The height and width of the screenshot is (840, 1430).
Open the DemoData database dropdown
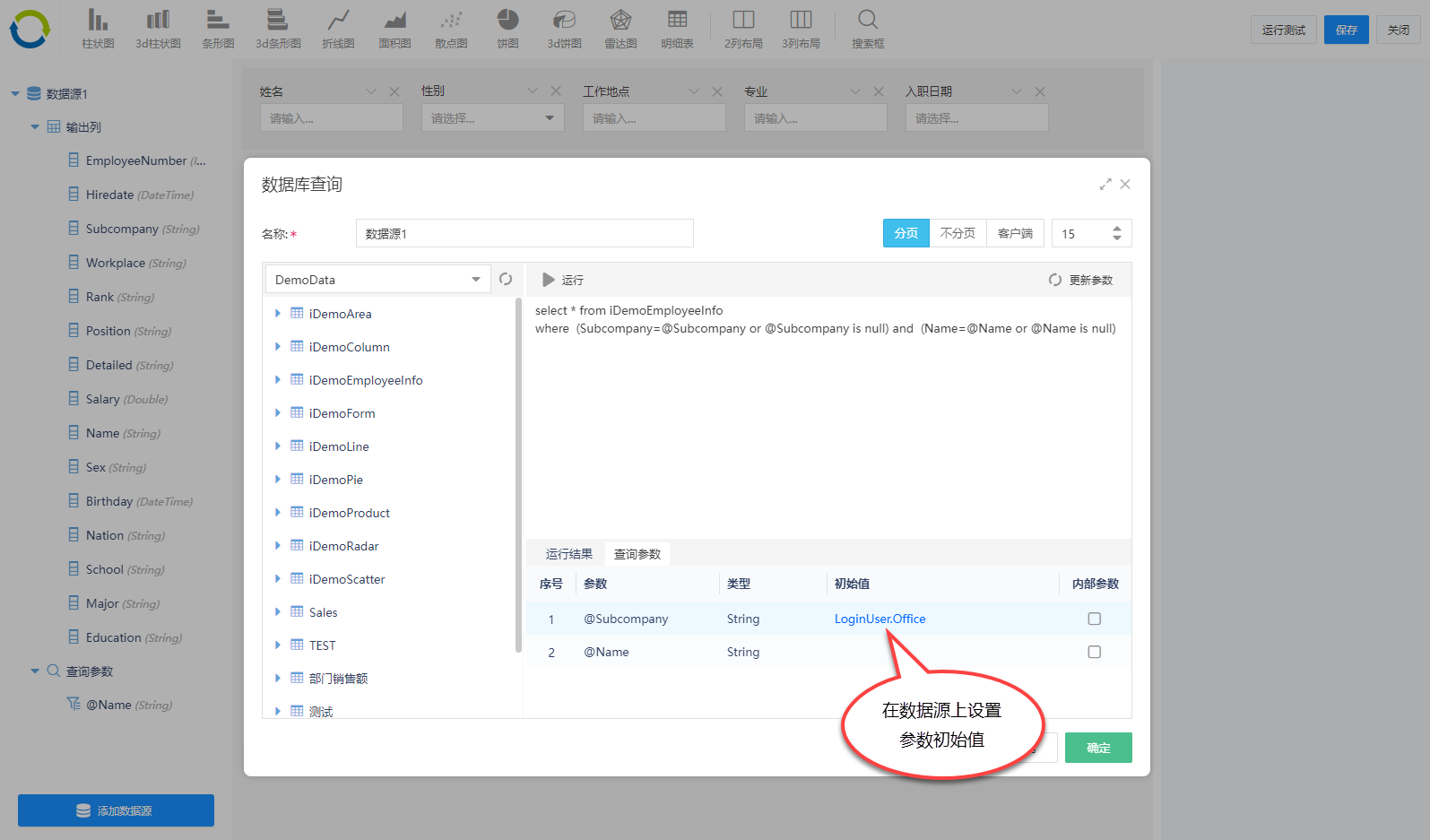click(378, 280)
